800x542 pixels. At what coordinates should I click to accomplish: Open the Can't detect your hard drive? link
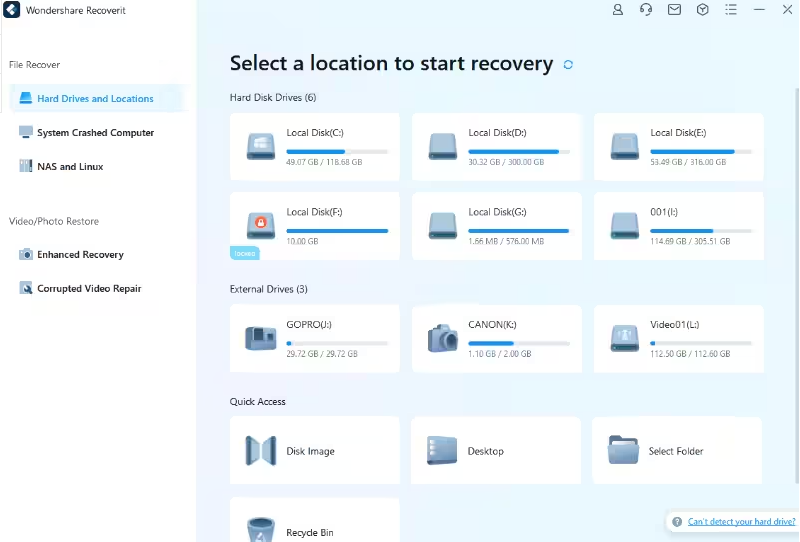741,522
